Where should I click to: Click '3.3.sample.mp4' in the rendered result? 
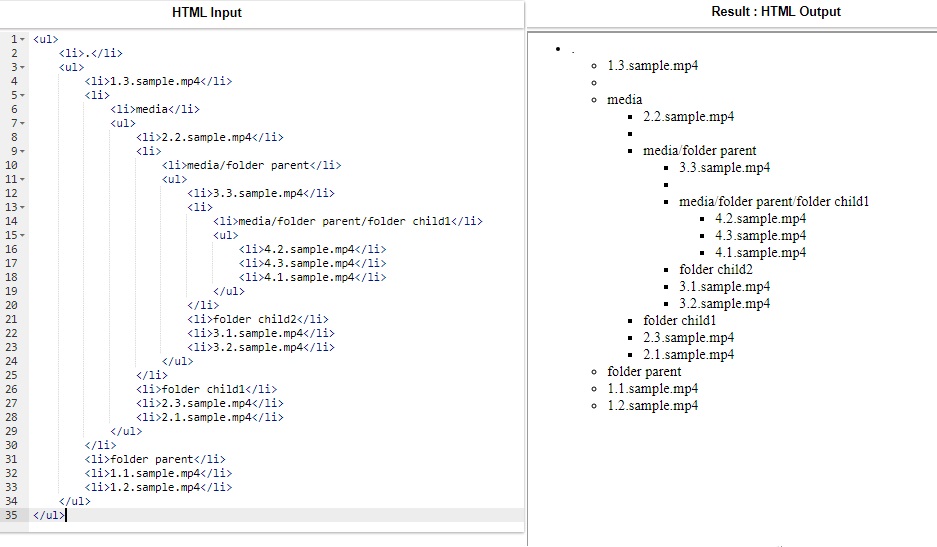[724, 167]
